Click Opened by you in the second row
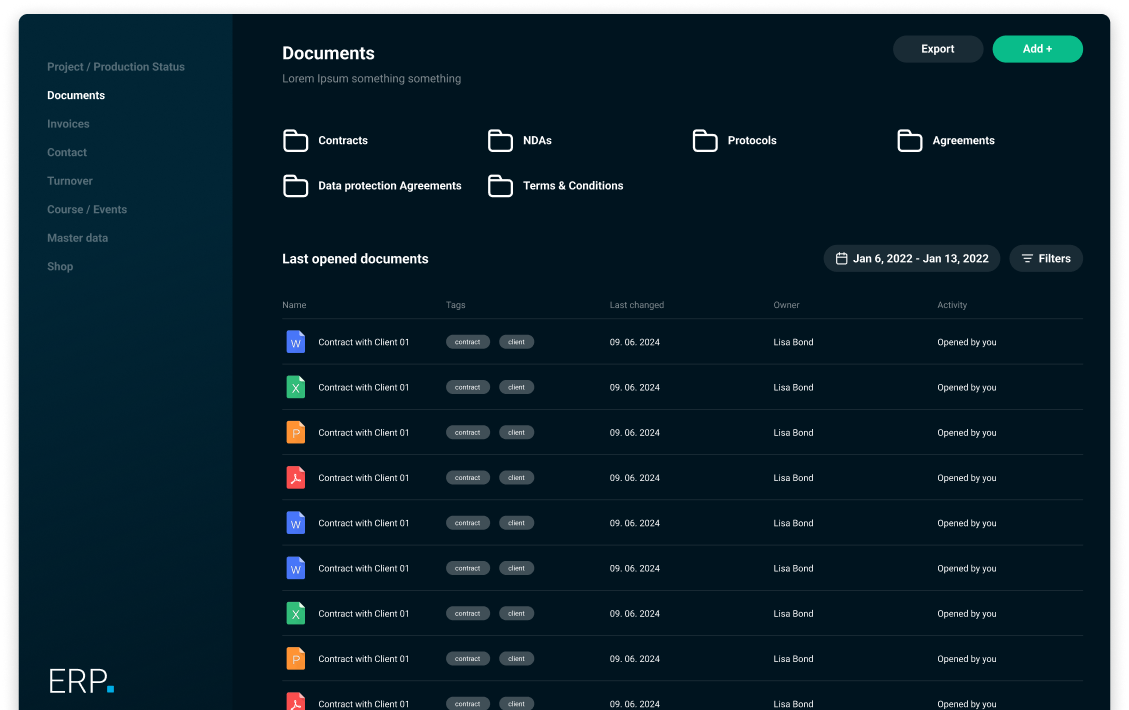 click(967, 387)
